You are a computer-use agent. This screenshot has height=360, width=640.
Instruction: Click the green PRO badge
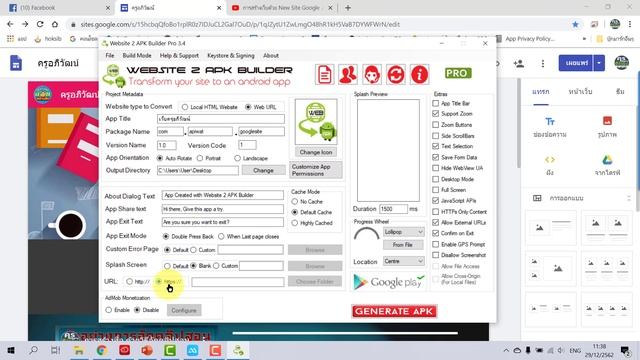pyautogui.click(x=458, y=73)
